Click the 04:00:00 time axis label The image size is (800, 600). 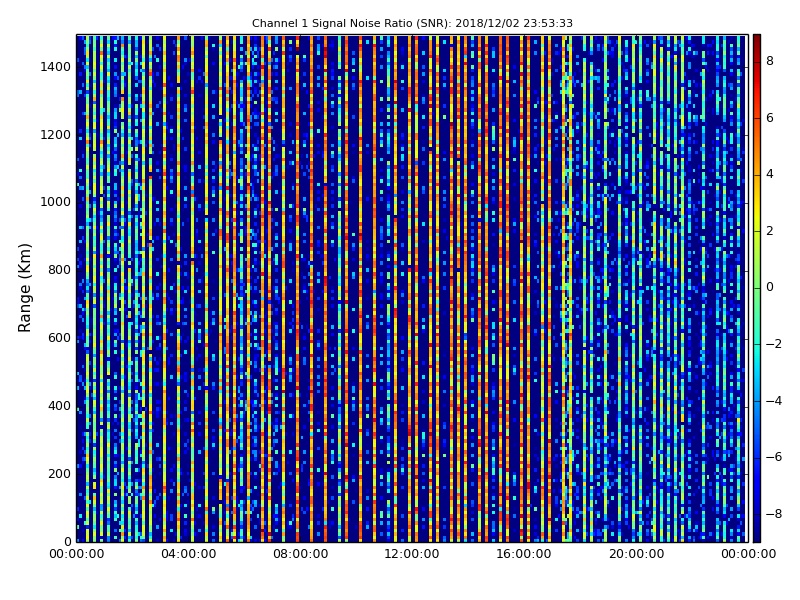click(x=188, y=554)
